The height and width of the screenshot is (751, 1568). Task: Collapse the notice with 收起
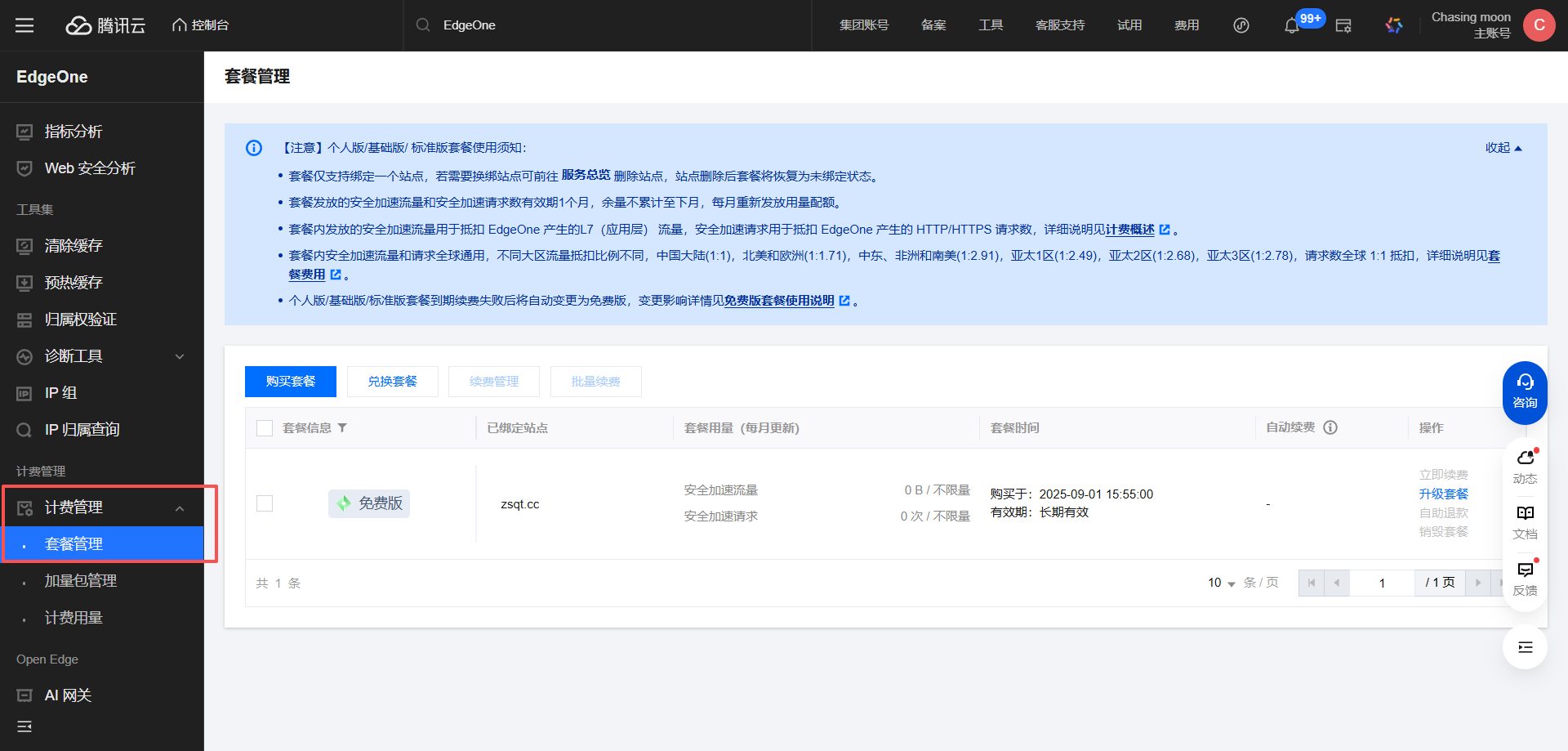pos(1503,148)
